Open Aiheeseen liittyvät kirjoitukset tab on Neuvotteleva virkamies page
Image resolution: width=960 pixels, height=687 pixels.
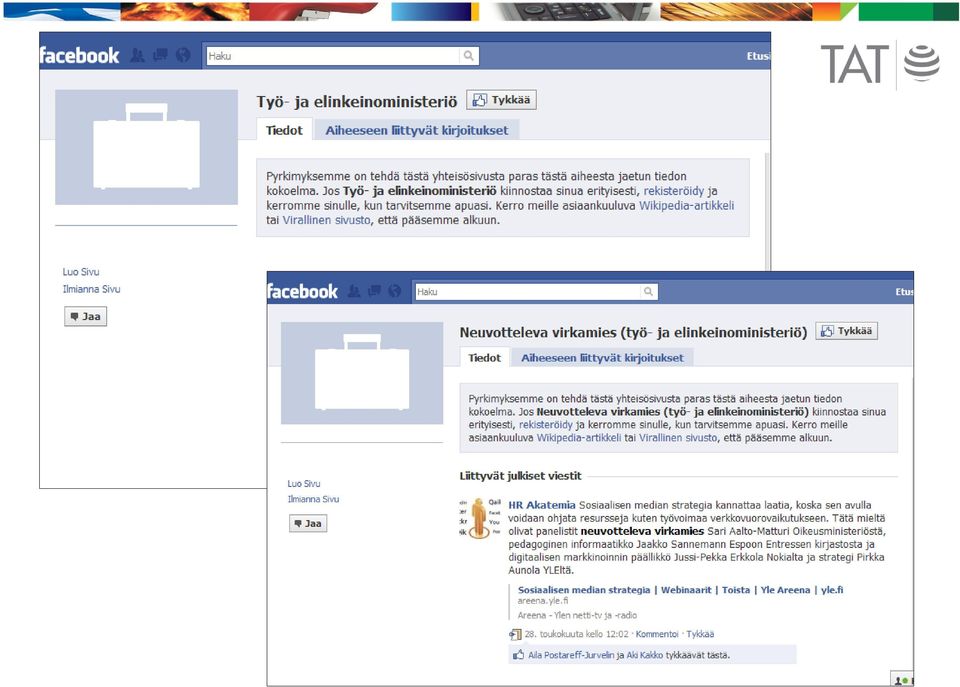tap(602, 358)
